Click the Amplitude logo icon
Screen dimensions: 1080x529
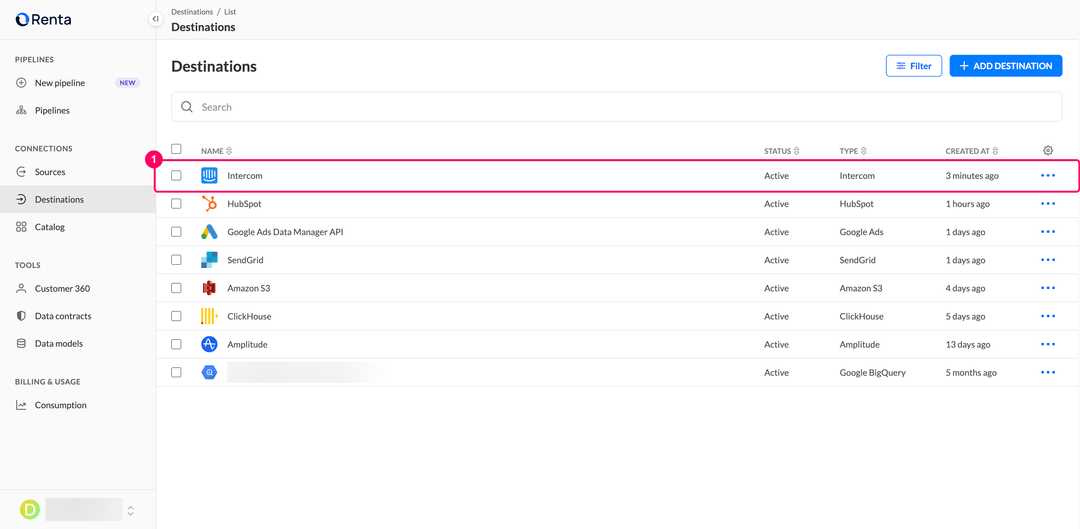pos(209,344)
